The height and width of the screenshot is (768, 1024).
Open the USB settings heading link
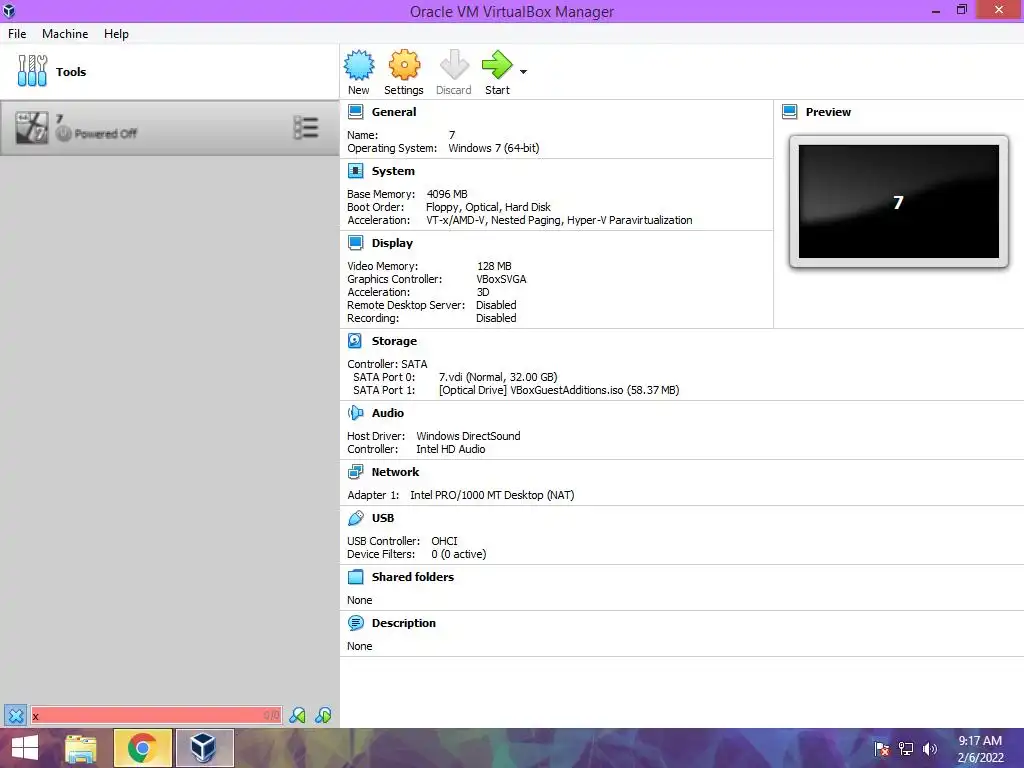pyautogui.click(x=383, y=518)
